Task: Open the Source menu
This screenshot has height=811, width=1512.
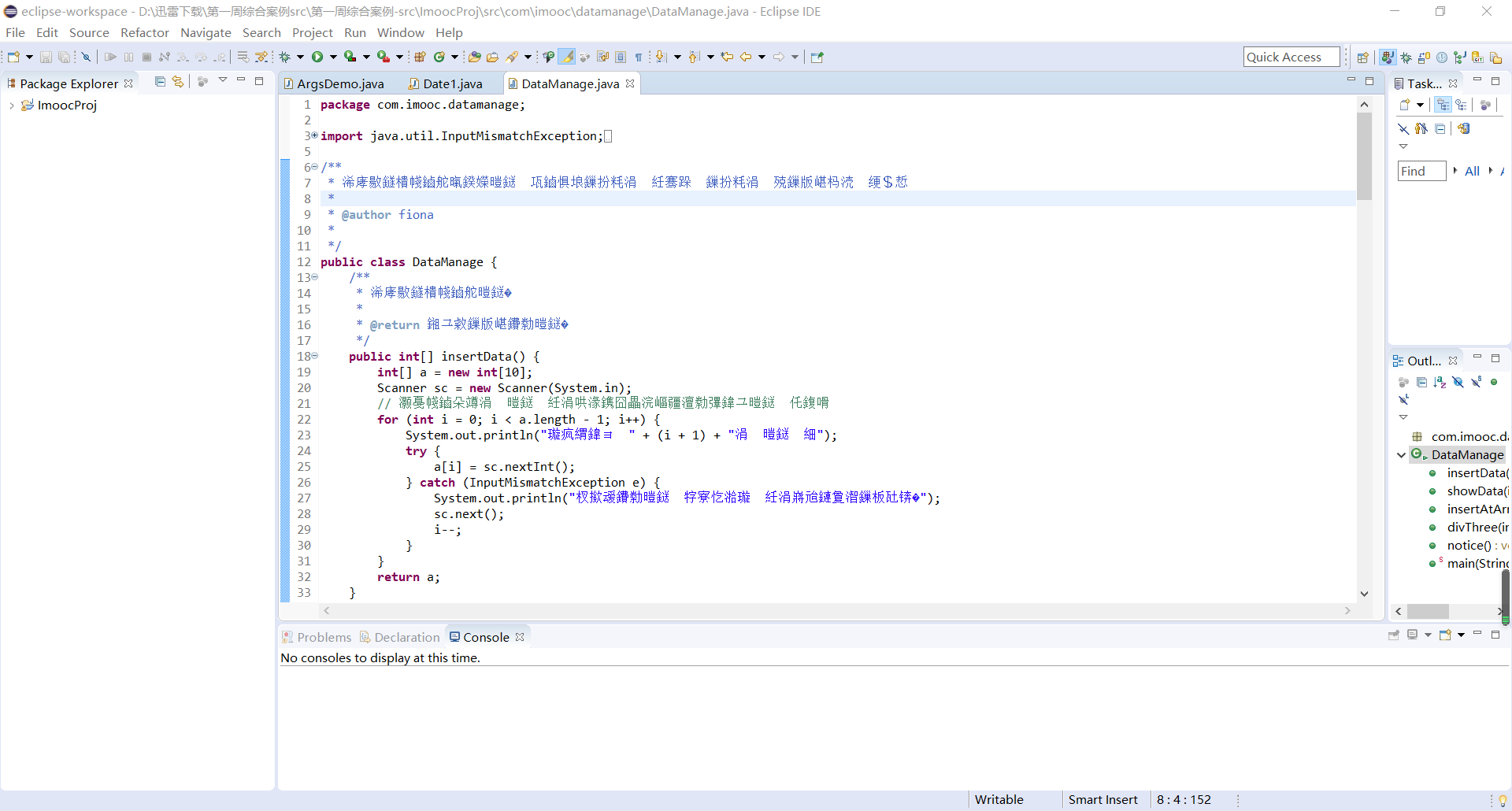Action: (89, 32)
